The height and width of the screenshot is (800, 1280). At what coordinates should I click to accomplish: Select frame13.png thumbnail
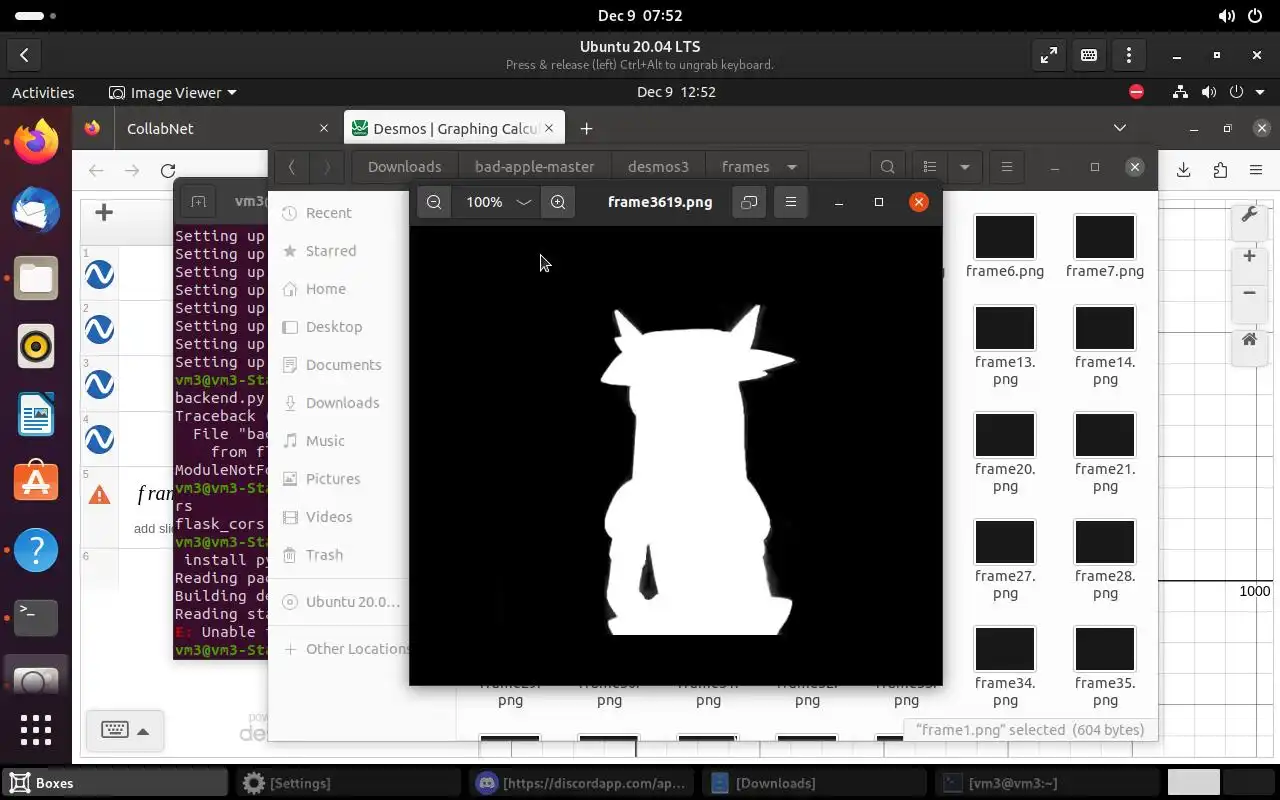(1005, 329)
